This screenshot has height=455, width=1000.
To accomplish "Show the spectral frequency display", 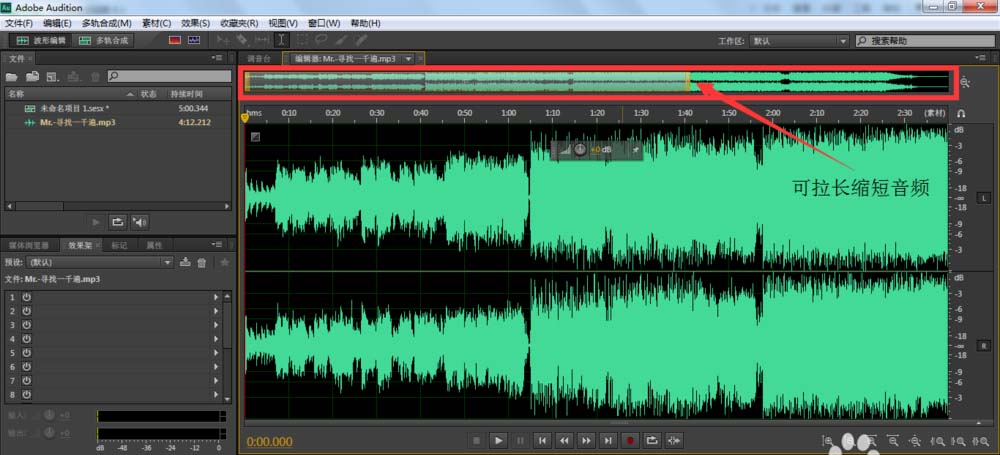I will [x=175, y=40].
